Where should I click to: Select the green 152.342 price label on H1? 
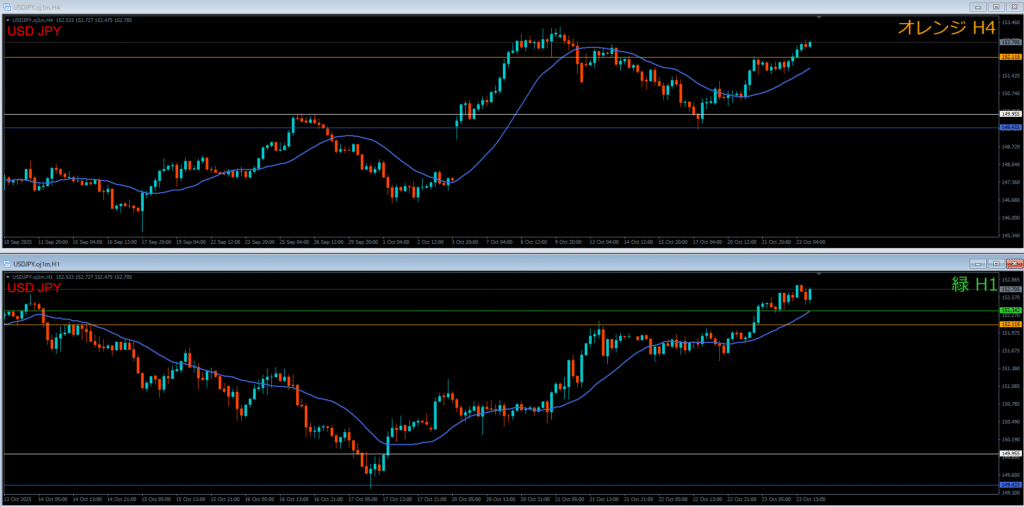pyautogui.click(x=1009, y=311)
